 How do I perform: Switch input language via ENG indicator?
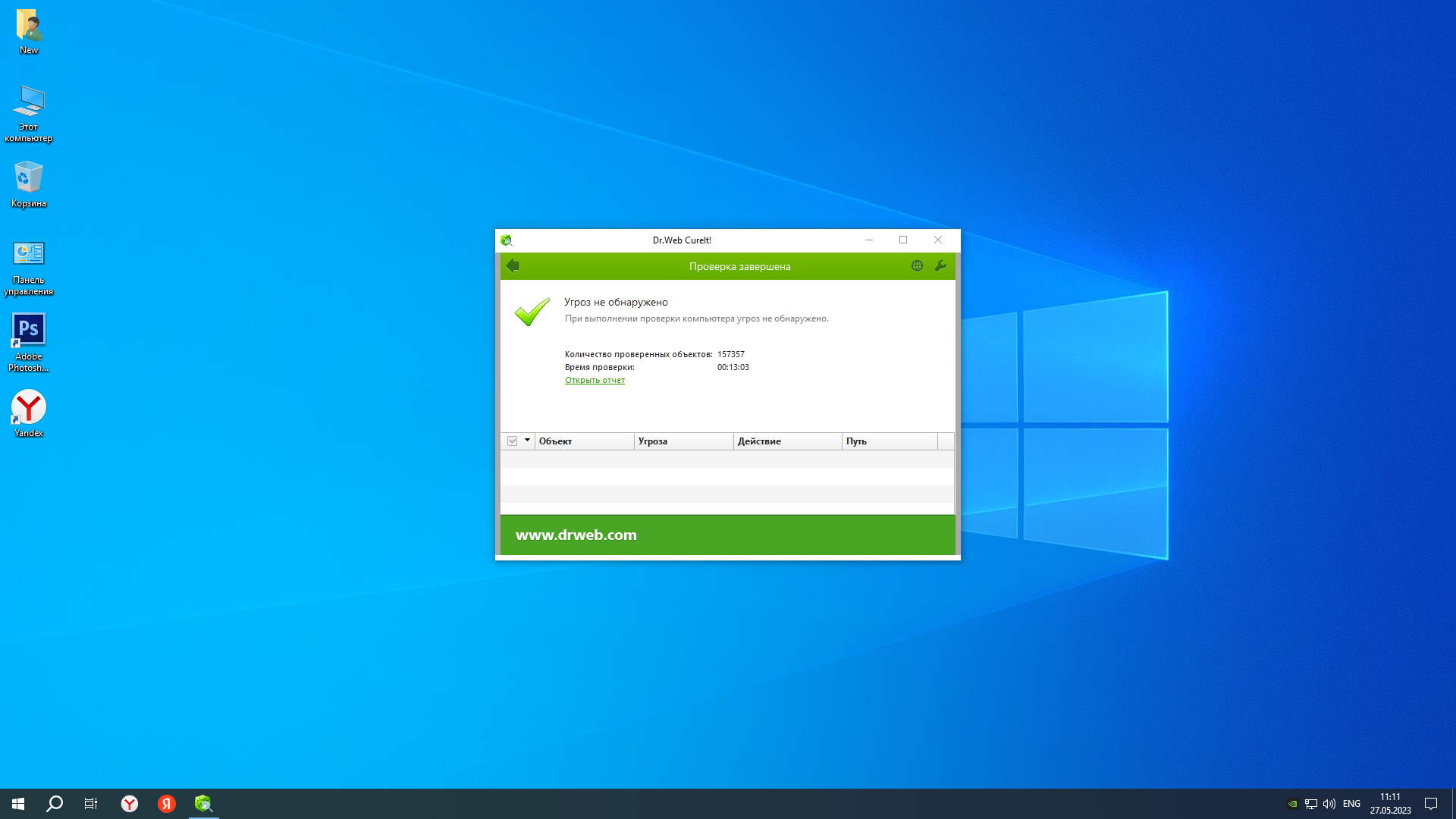[x=1351, y=804]
